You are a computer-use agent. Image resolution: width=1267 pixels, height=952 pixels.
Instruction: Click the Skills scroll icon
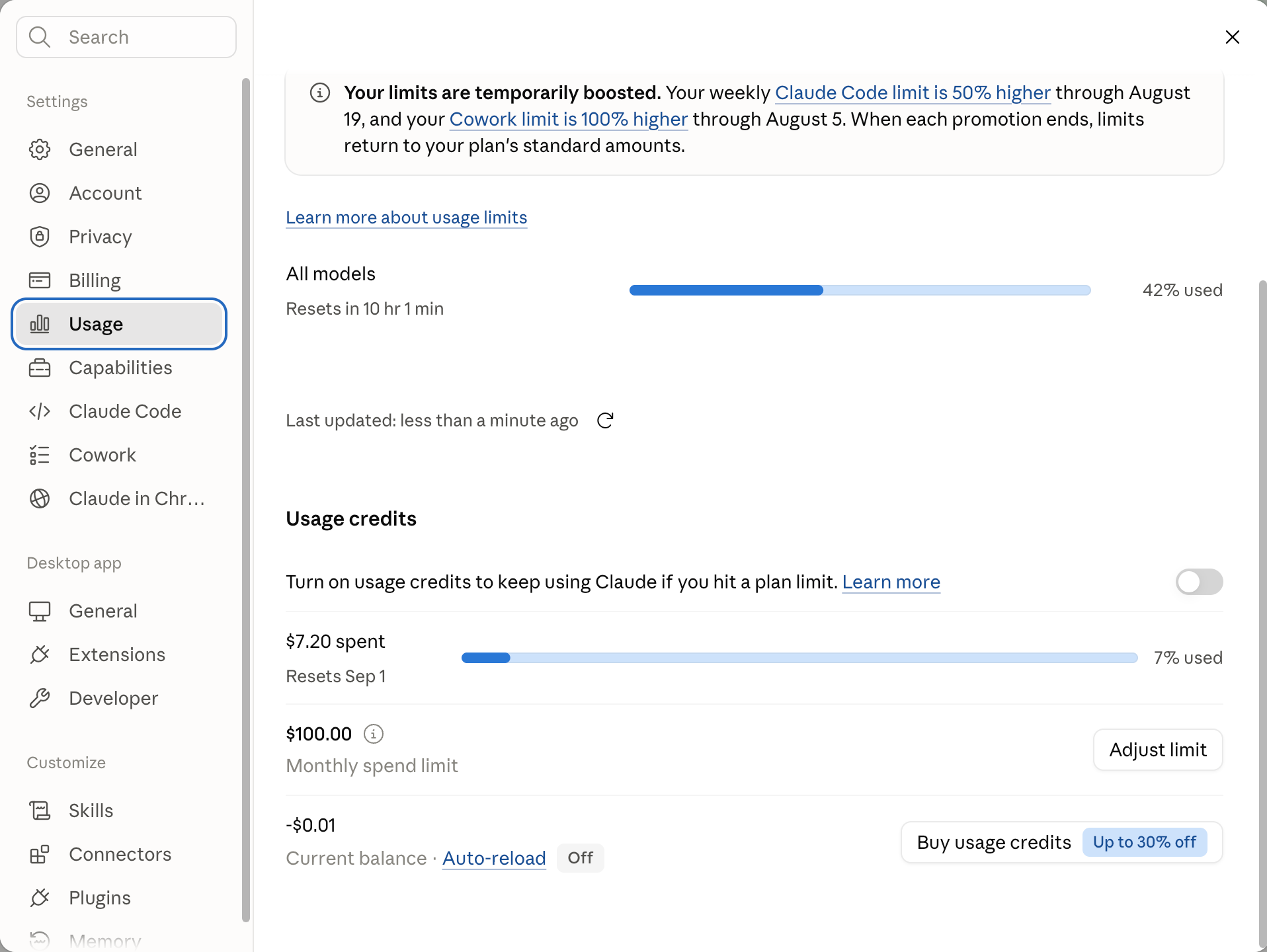coord(40,811)
